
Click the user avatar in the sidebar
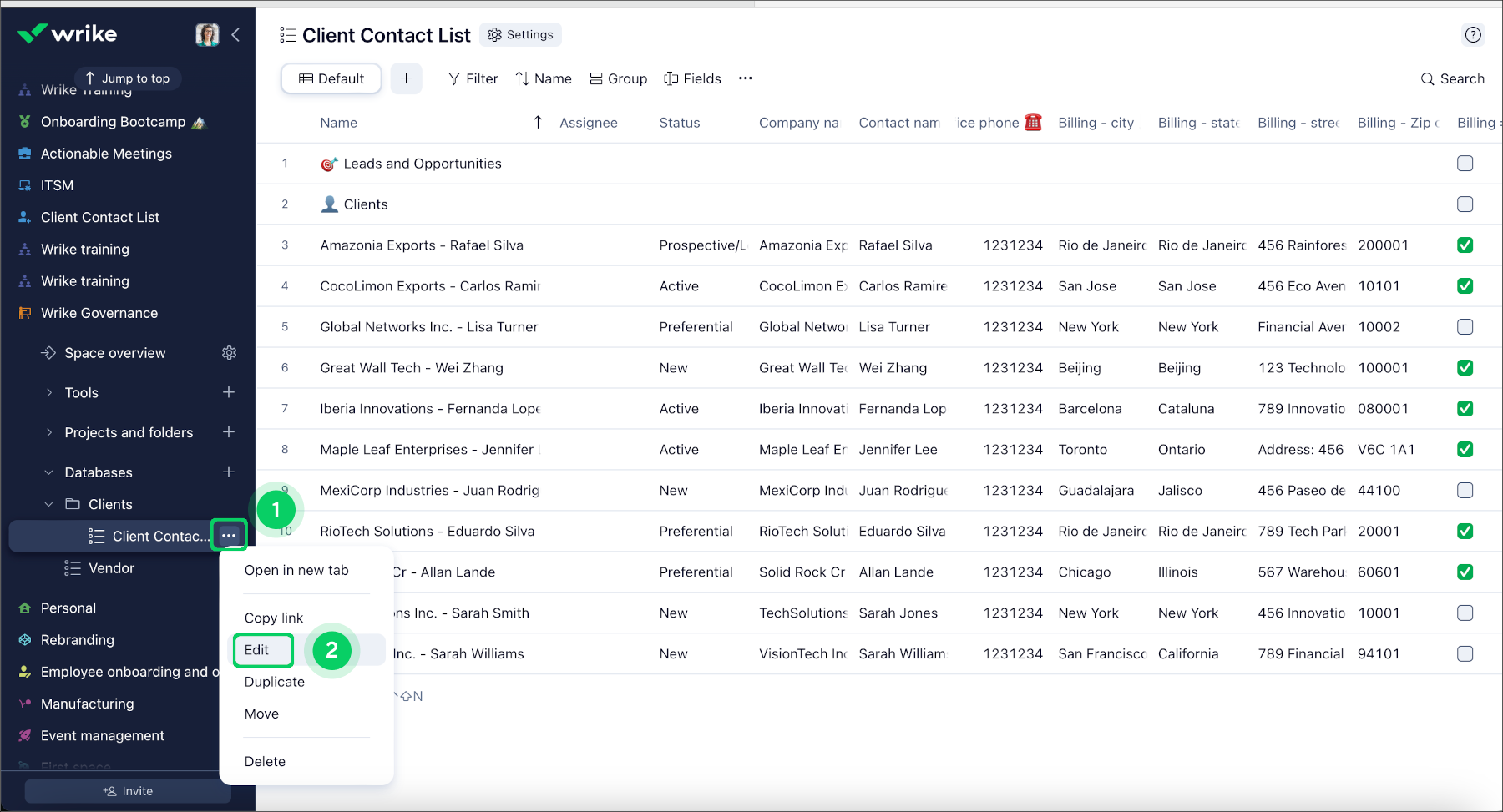click(x=206, y=34)
